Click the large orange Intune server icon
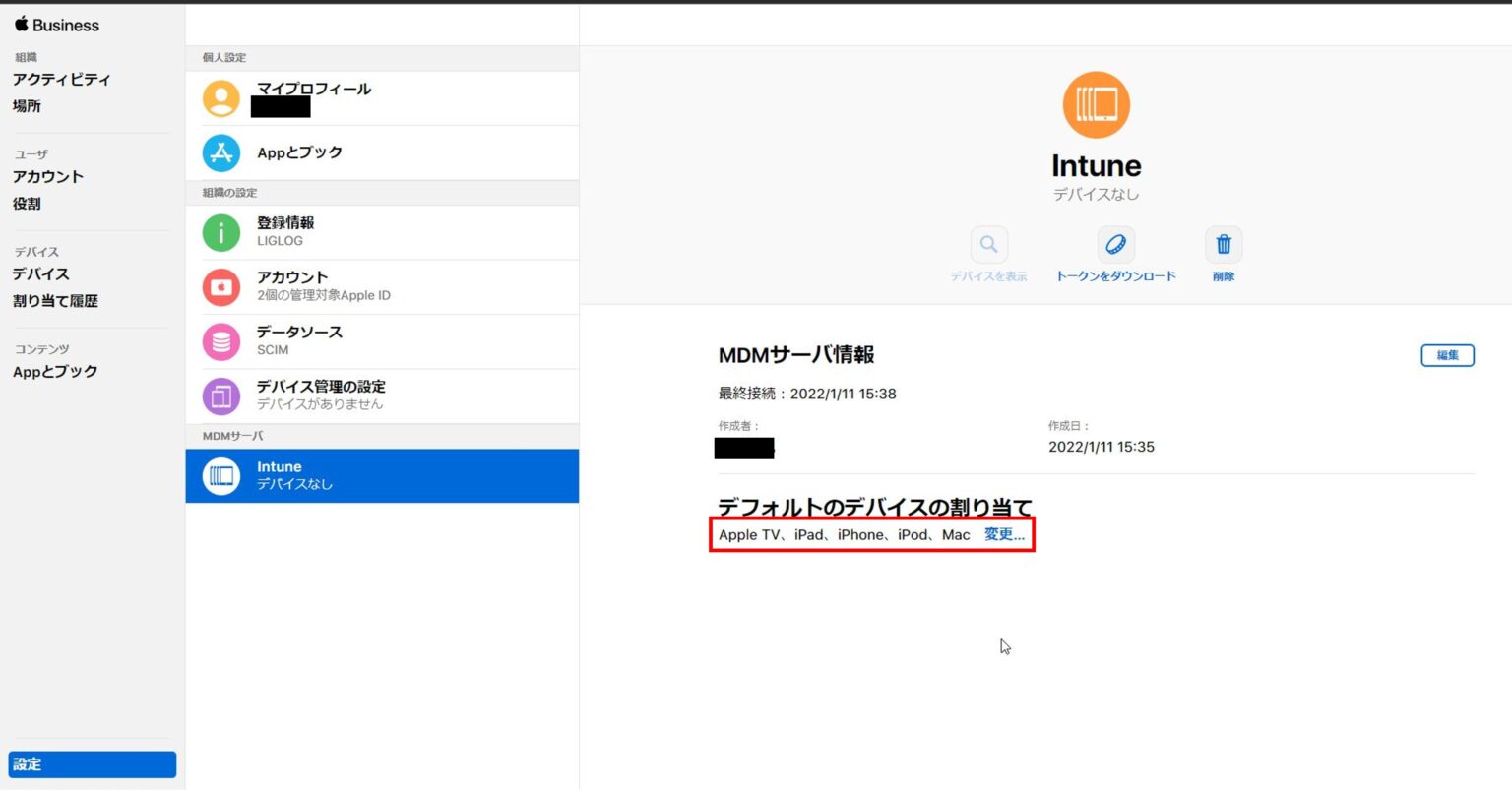The image size is (1512, 790). pyautogui.click(x=1096, y=103)
